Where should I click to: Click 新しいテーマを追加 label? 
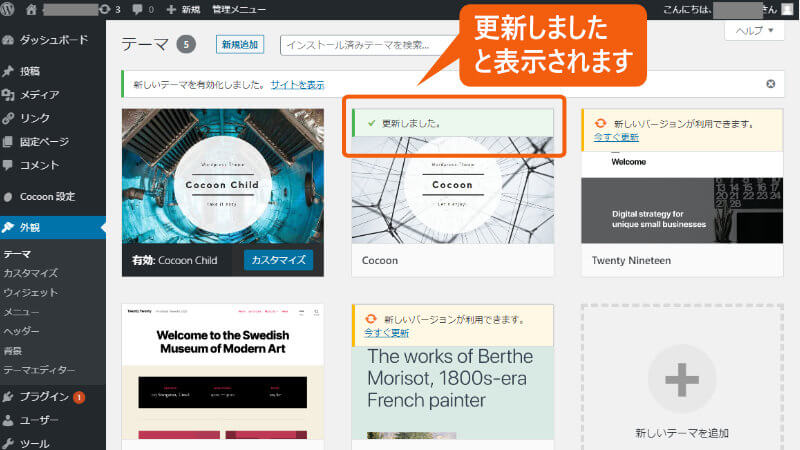(x=682, y=433)
